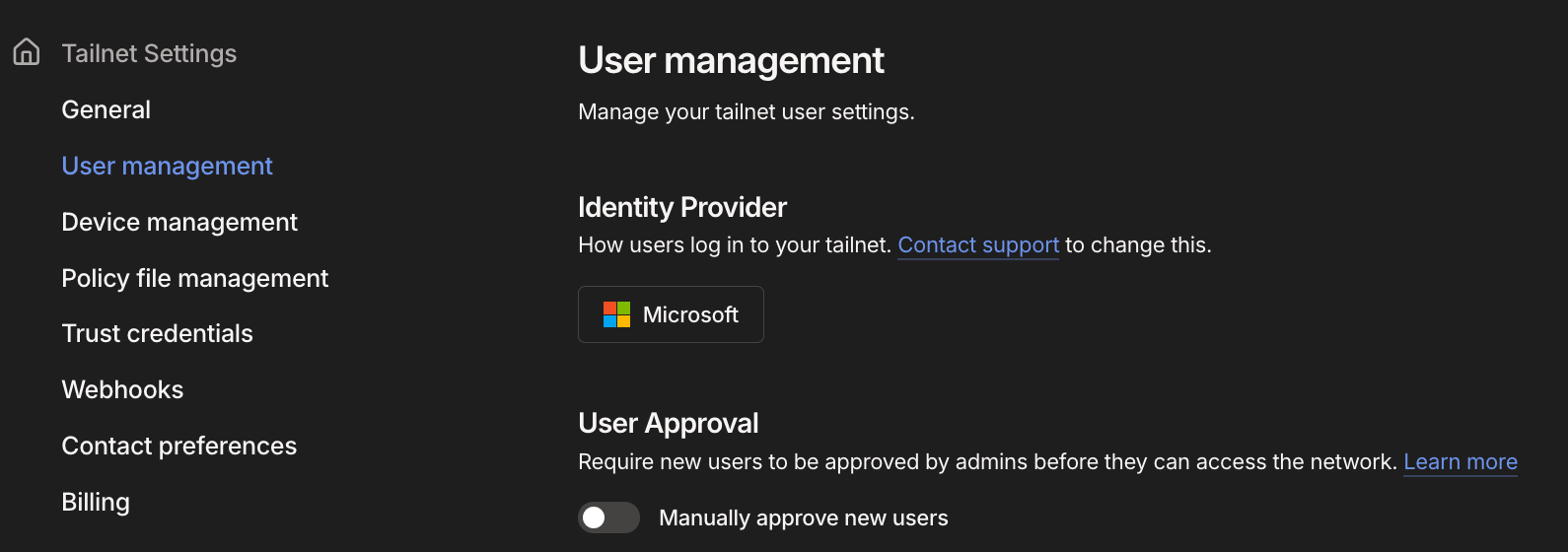Click the Identity Provider section heading
This screenshot has width=1568, height=552.
(x=681, y=207)
